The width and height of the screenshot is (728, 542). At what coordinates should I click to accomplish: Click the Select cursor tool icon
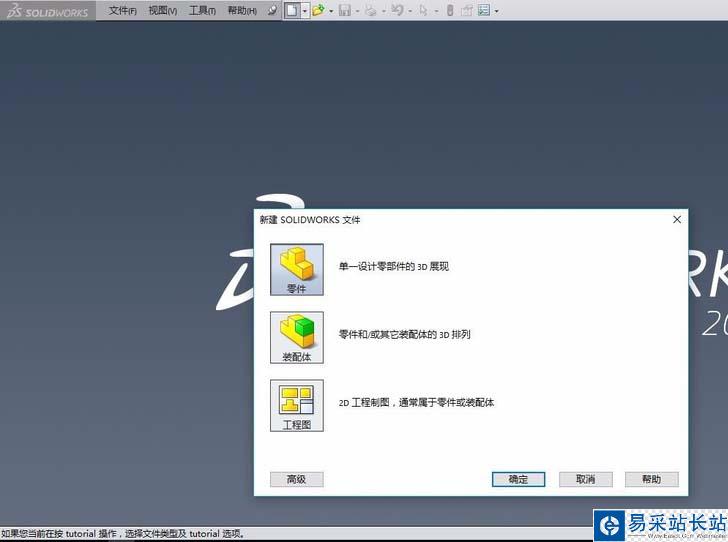coord(423,10)
